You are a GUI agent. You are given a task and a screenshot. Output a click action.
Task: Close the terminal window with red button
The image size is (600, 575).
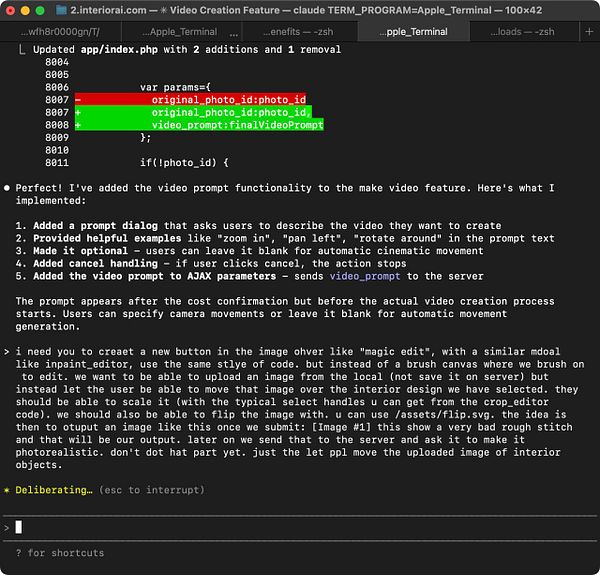[10, 10]
